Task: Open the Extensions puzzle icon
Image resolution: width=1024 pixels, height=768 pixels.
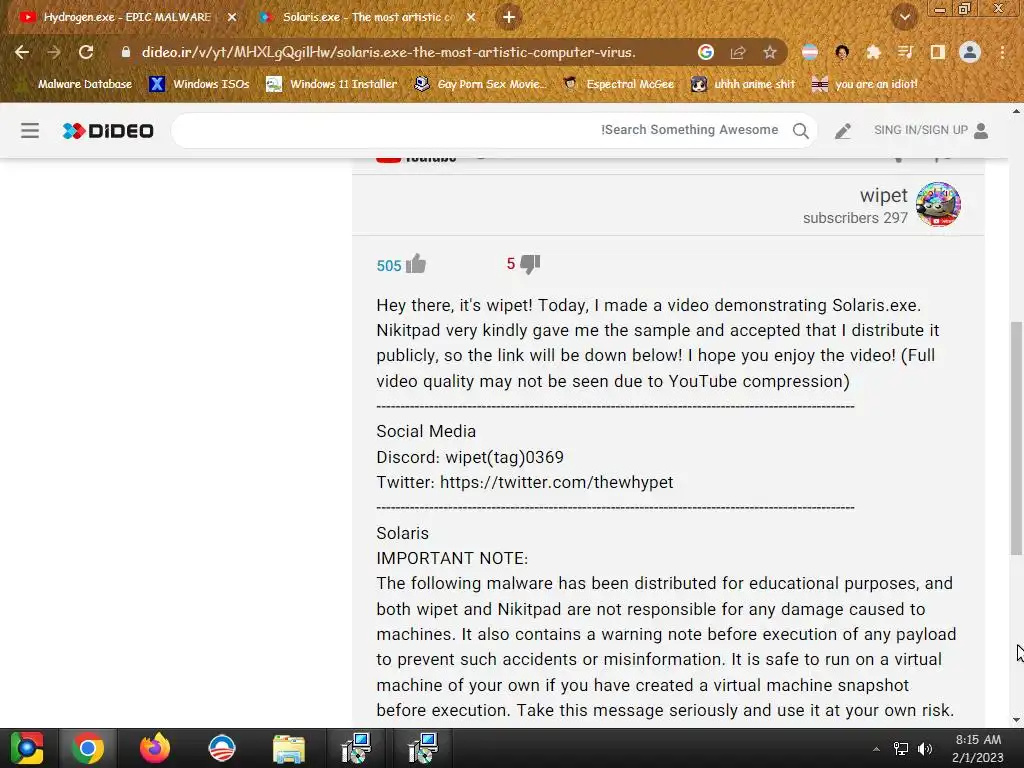Action: point(873,52)
